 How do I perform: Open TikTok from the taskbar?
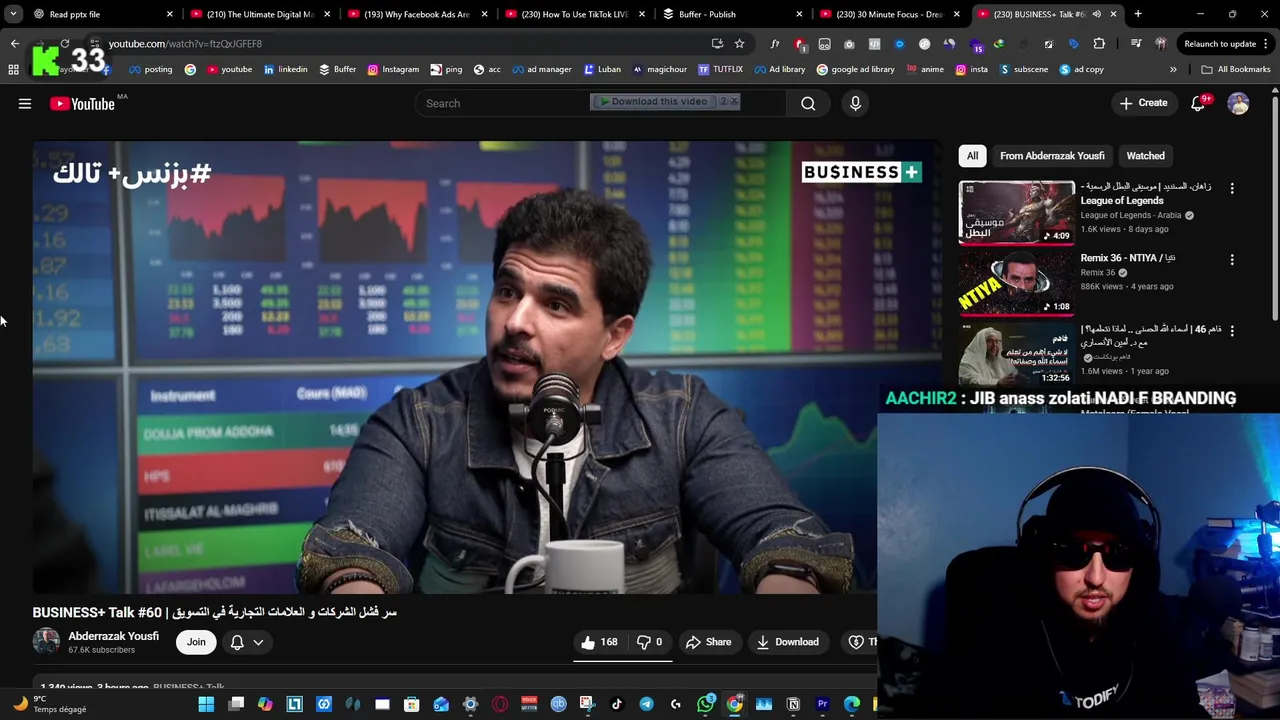click(x=617, y=704)
